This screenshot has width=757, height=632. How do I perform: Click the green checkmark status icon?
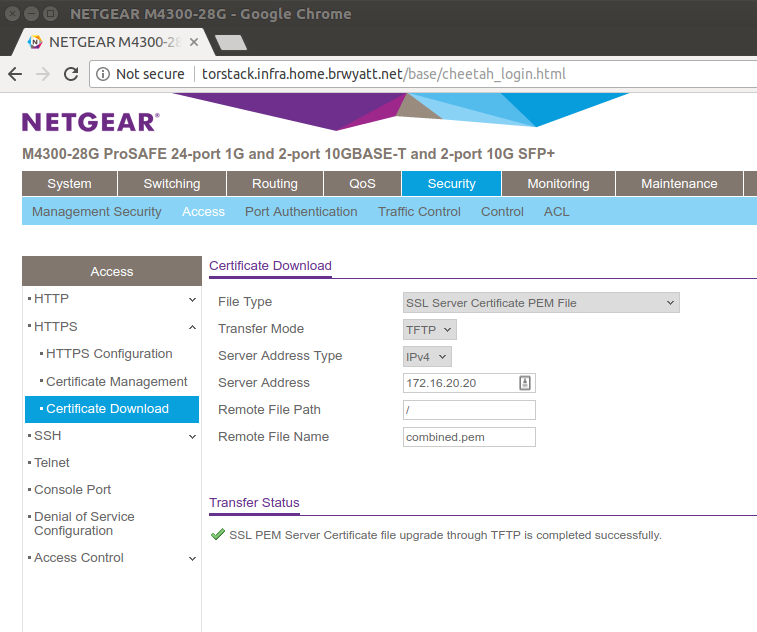(x=218, y=534)
